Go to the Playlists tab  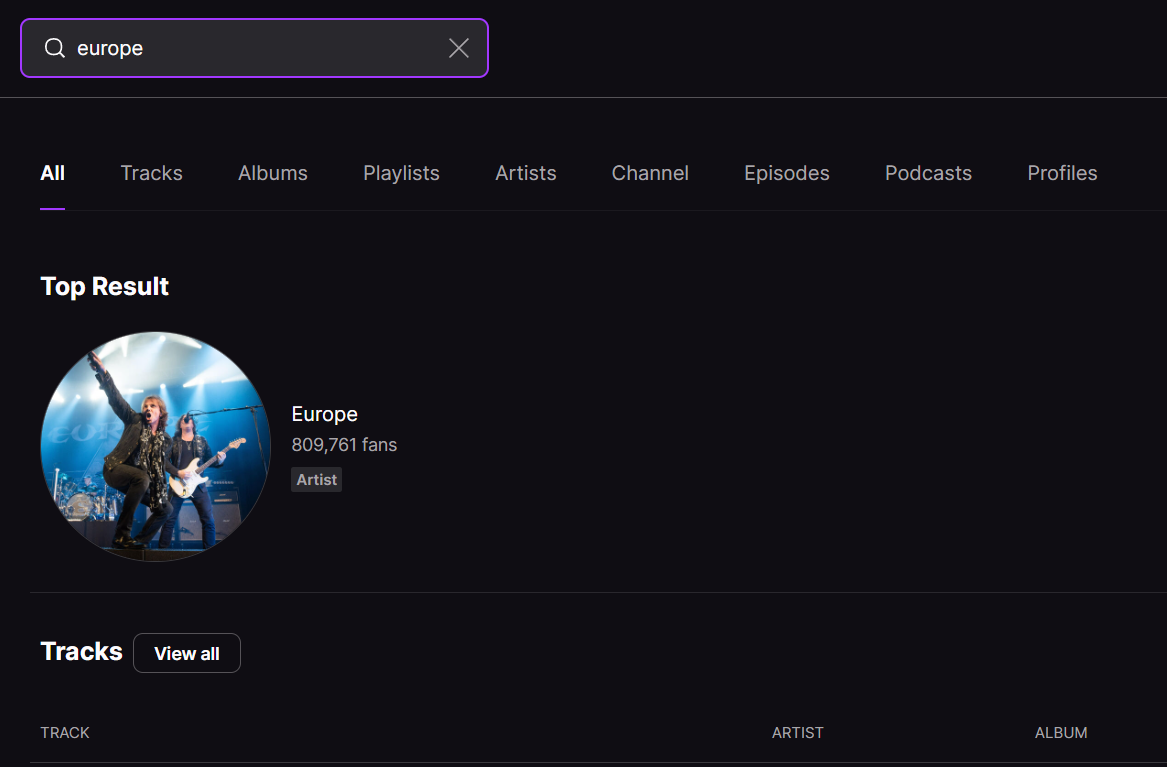pos(401,173)
